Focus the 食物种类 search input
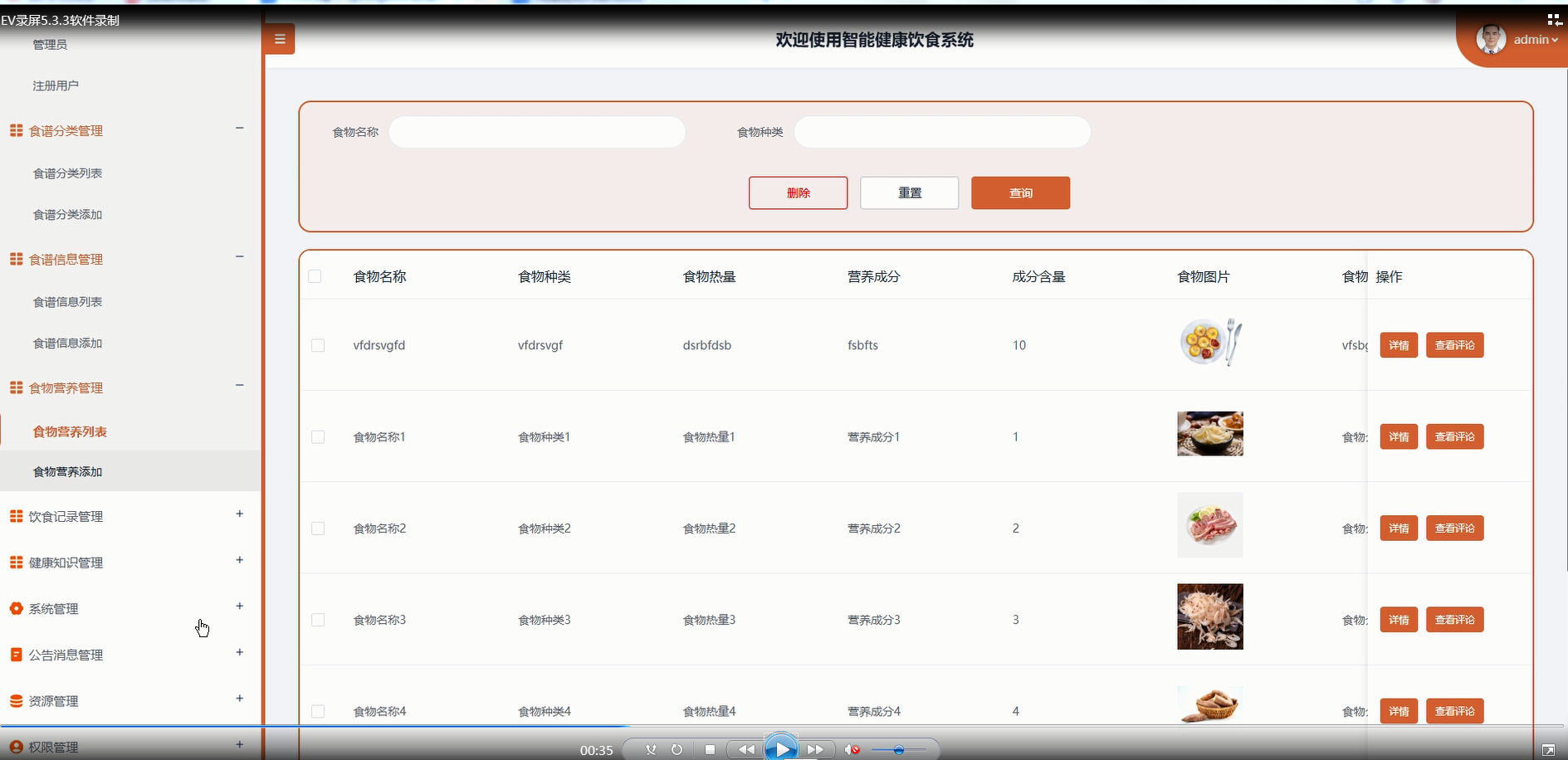The image size is (1568, 760). 942,132
